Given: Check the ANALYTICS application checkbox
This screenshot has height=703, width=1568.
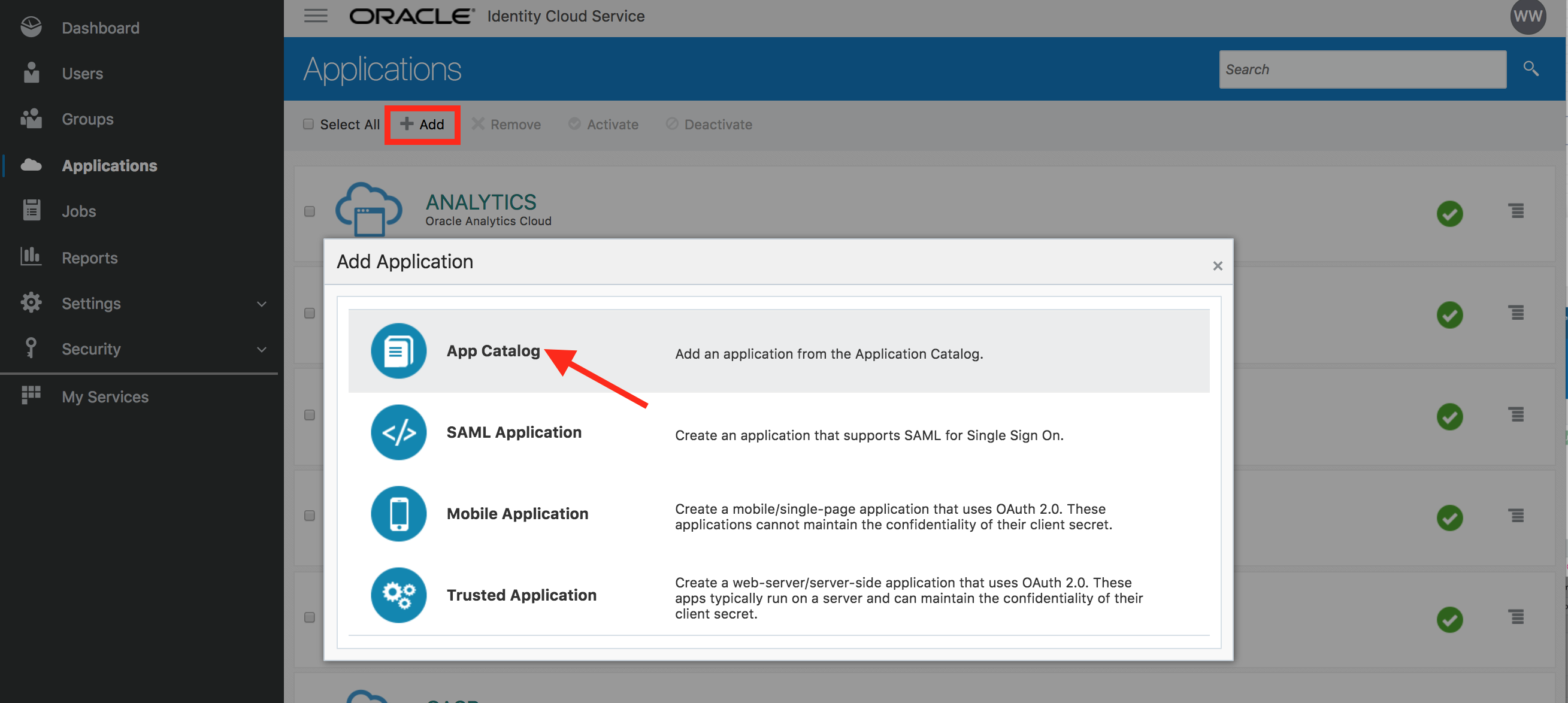Looking at the screenshot, I should [309, 211].
